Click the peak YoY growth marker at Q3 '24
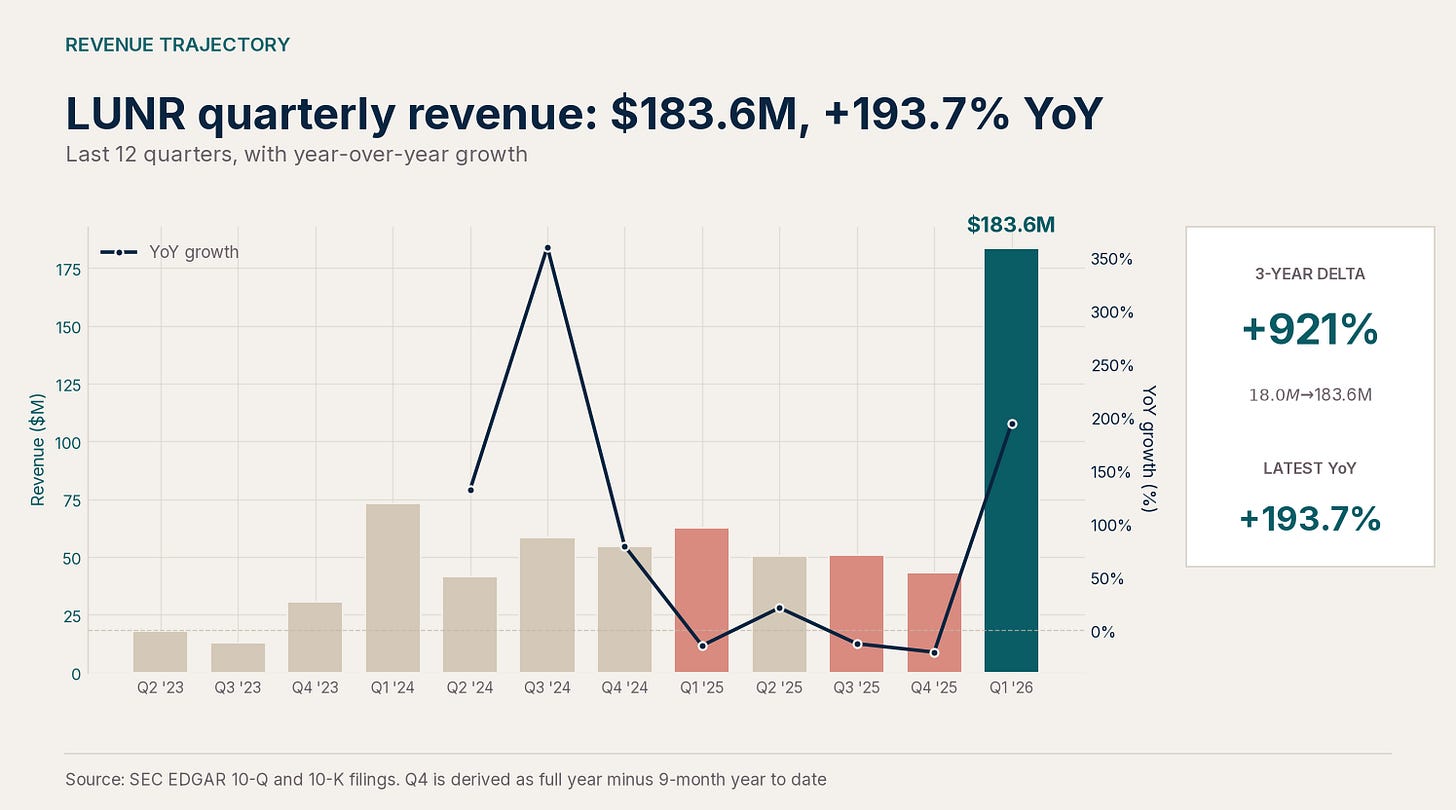This screenshot has width=1456, height=810. pos(547,248)
